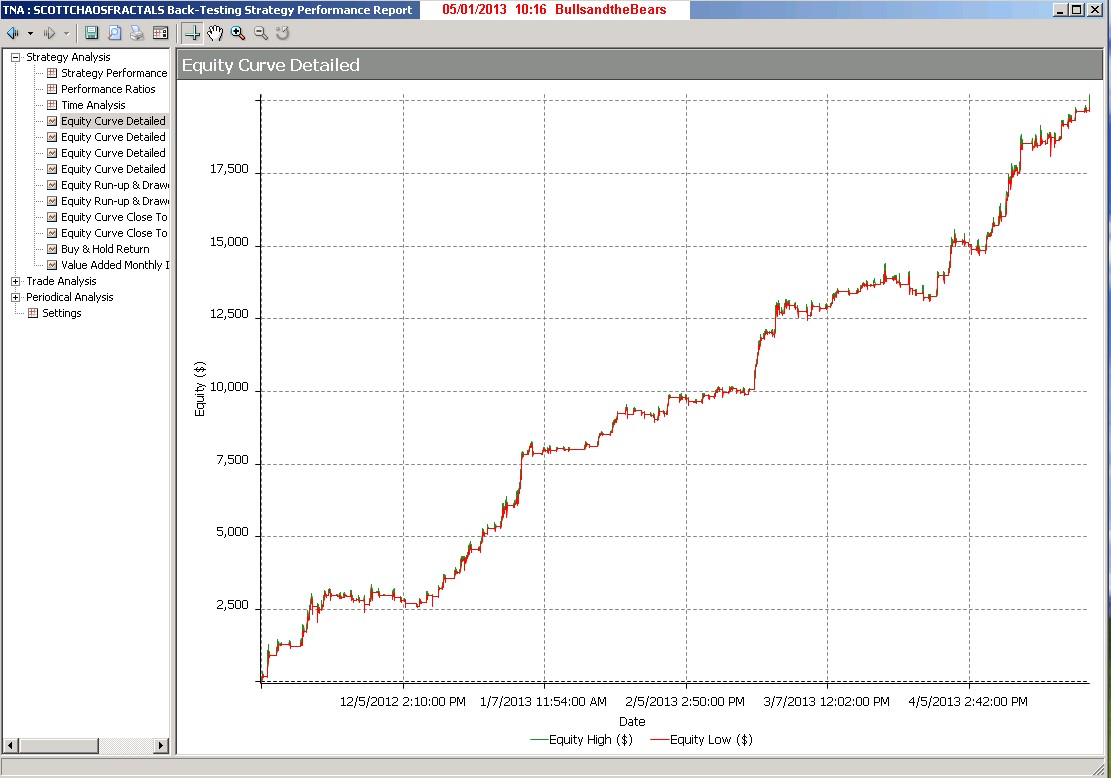1111x778 pixels.
Task: Click the 1/7/2013 11:54:00 AM date label
Action: tap(543, 701)
